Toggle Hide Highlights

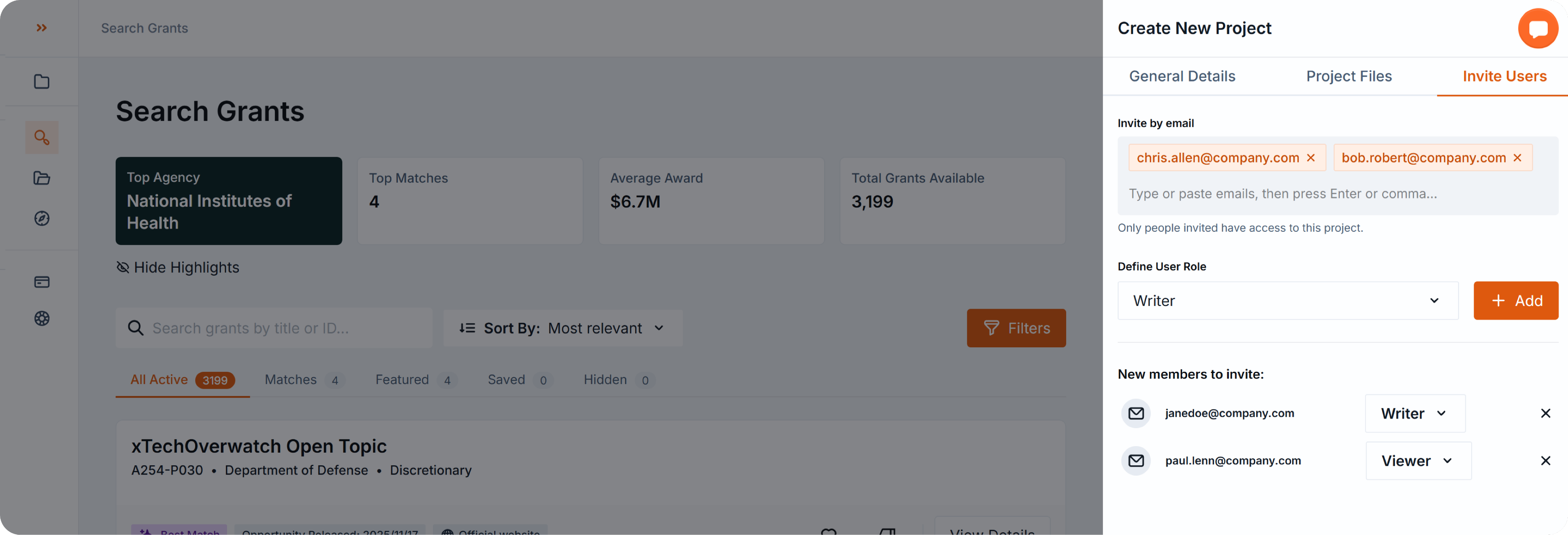pyautogui.click(x=178, y=268)
